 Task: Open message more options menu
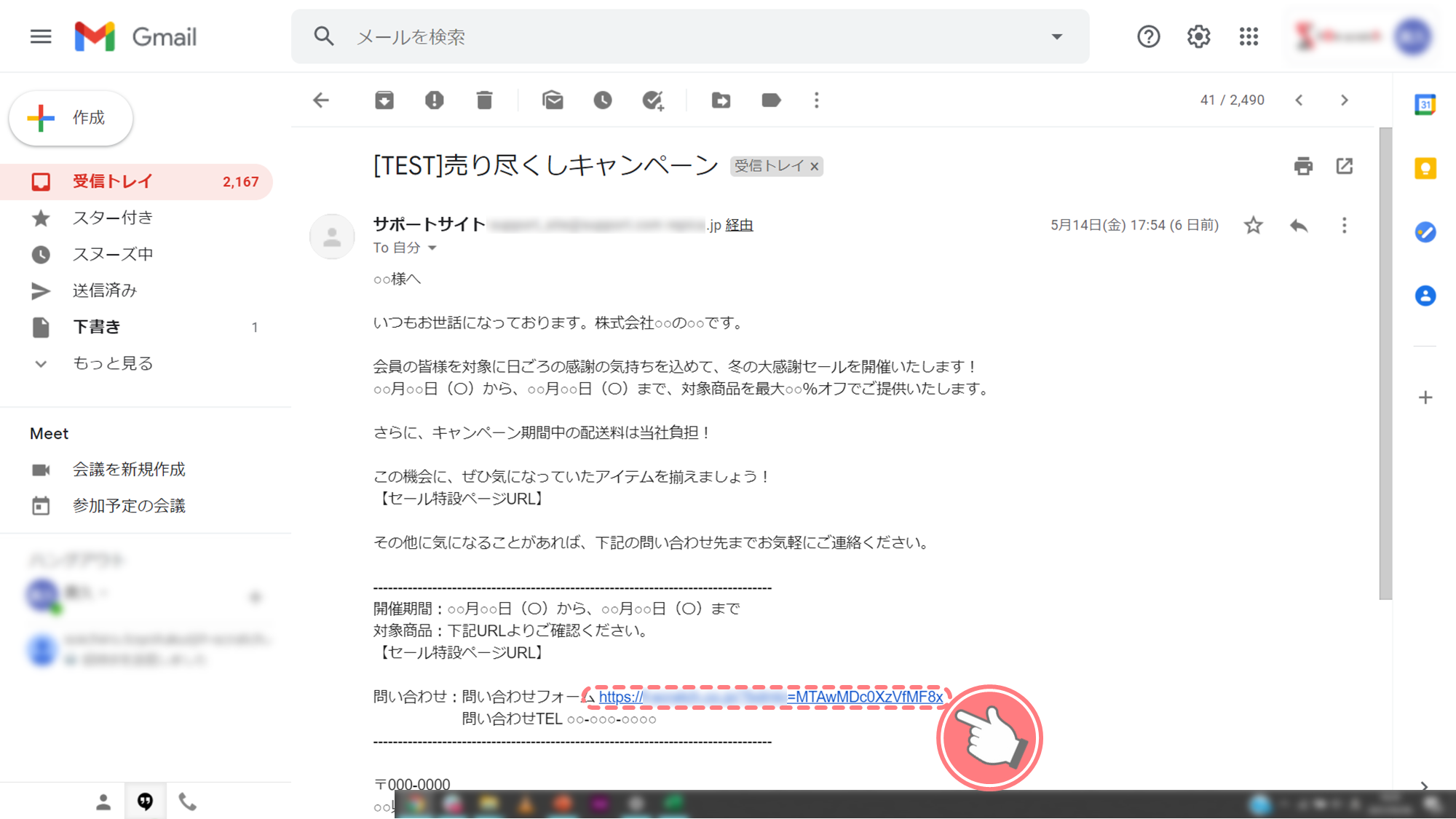click(x=1344, y=226)
